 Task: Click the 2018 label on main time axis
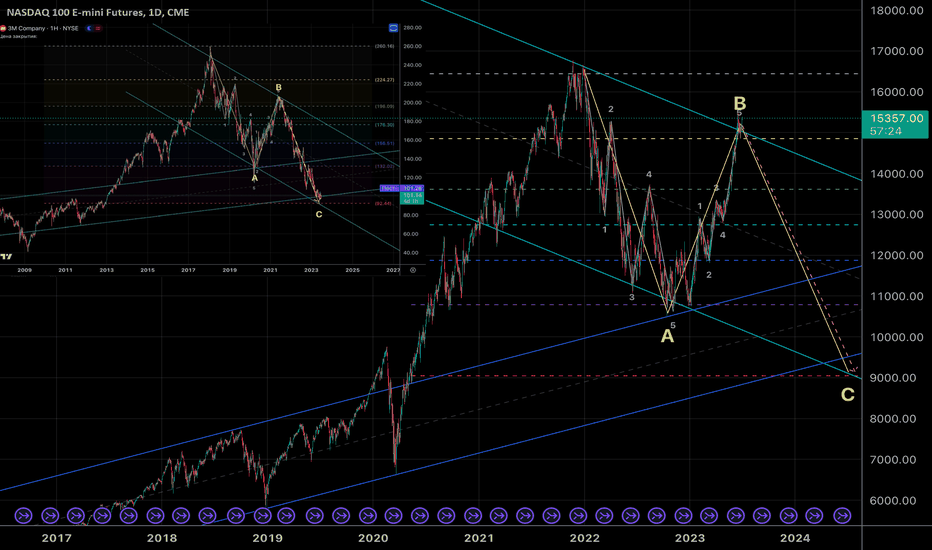tap(162, 538)
